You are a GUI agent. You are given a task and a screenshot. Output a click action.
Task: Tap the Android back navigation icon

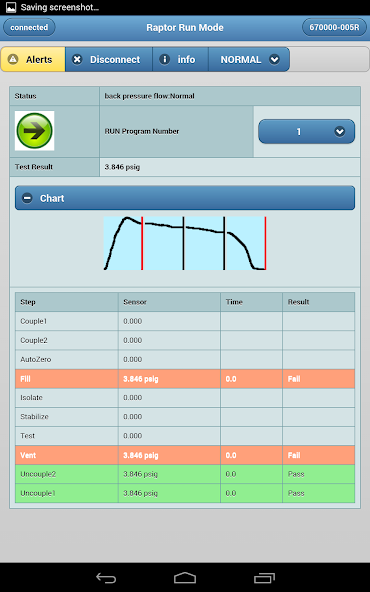click(106, 578)
